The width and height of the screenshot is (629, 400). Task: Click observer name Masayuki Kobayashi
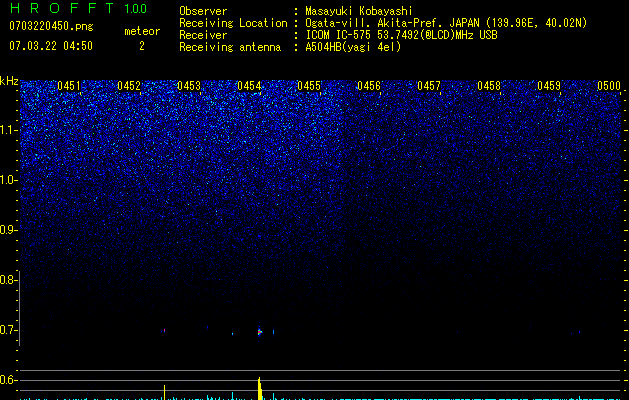click(x=359, y=11)
